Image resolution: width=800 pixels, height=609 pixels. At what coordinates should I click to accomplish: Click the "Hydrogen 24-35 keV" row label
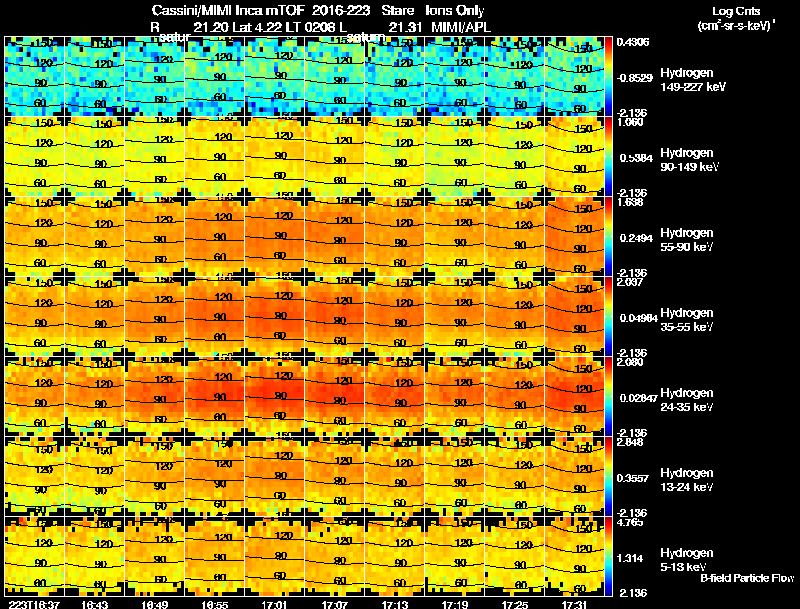pyautogui.click(x=687, y=400)
